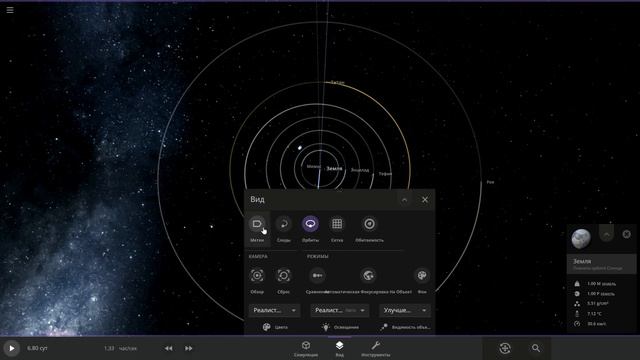Expand the Цвета (colors) section
640x360 pixels.
[x=275, y=327]
